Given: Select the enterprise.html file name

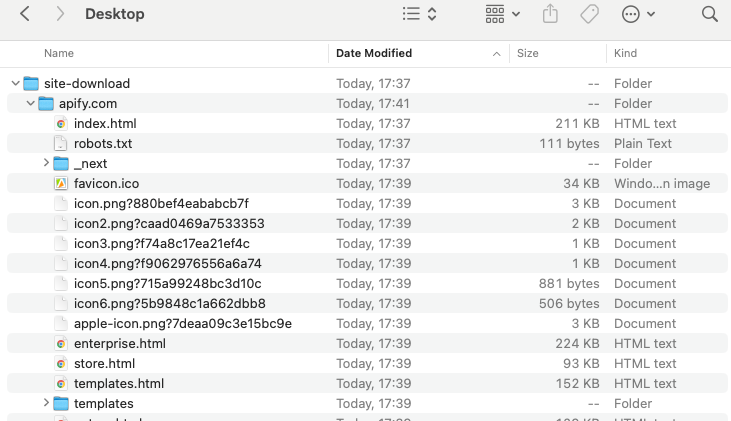Looking at the screenshot, I should tap(120, 344).
